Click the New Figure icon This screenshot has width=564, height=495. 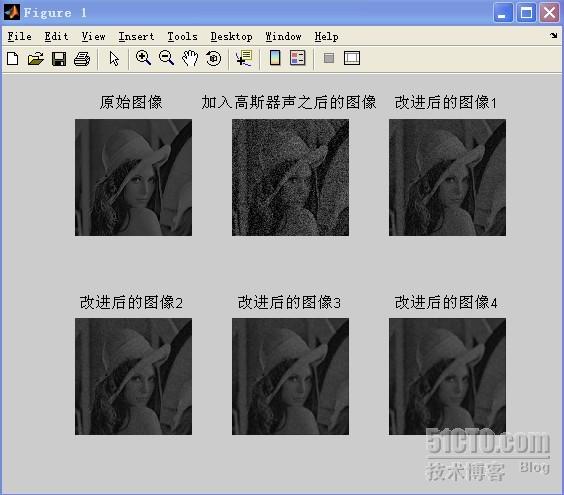click(13, 58)
